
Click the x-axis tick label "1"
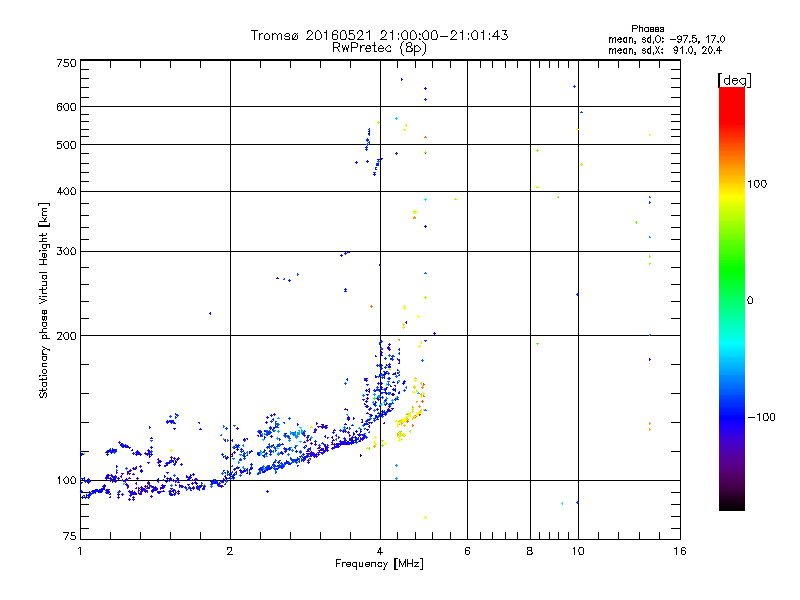[80, 551]
